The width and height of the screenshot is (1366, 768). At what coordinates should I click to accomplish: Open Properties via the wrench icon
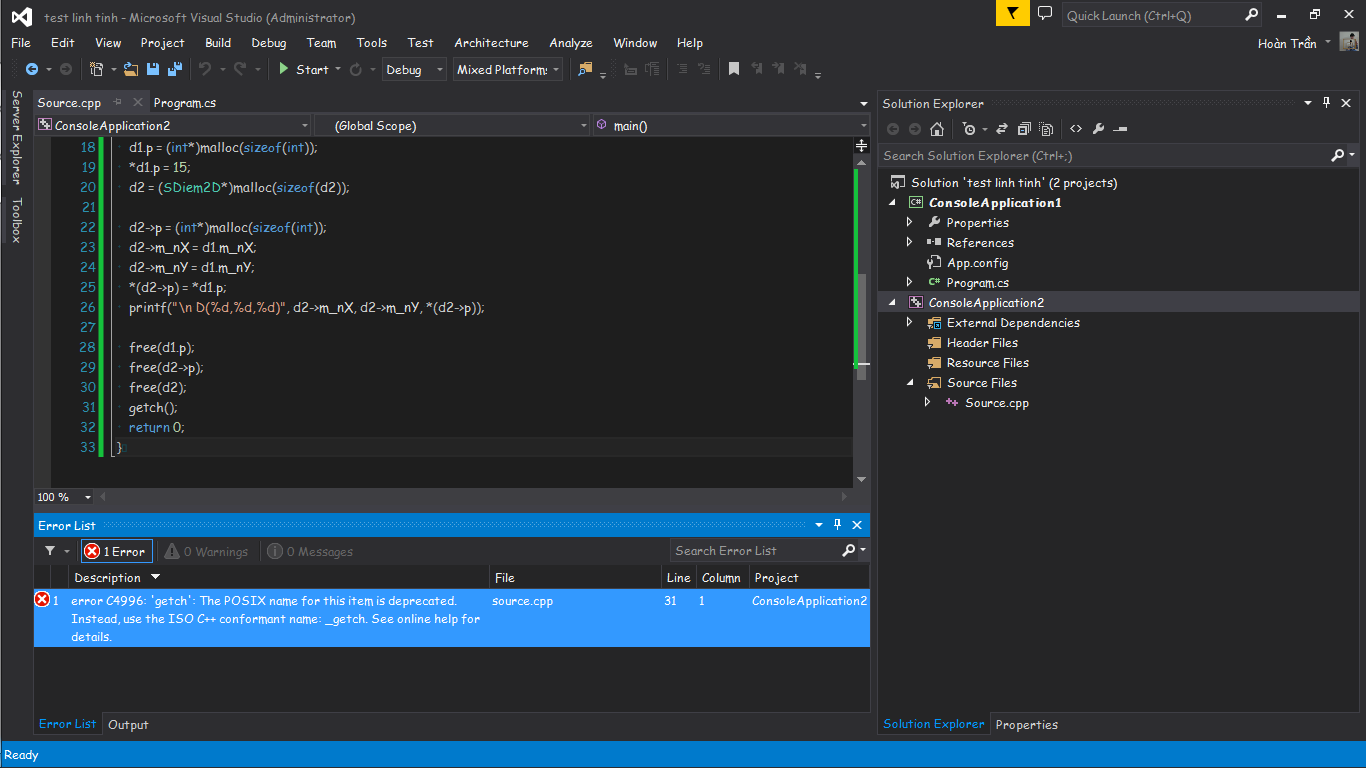tap(1098, 129)
